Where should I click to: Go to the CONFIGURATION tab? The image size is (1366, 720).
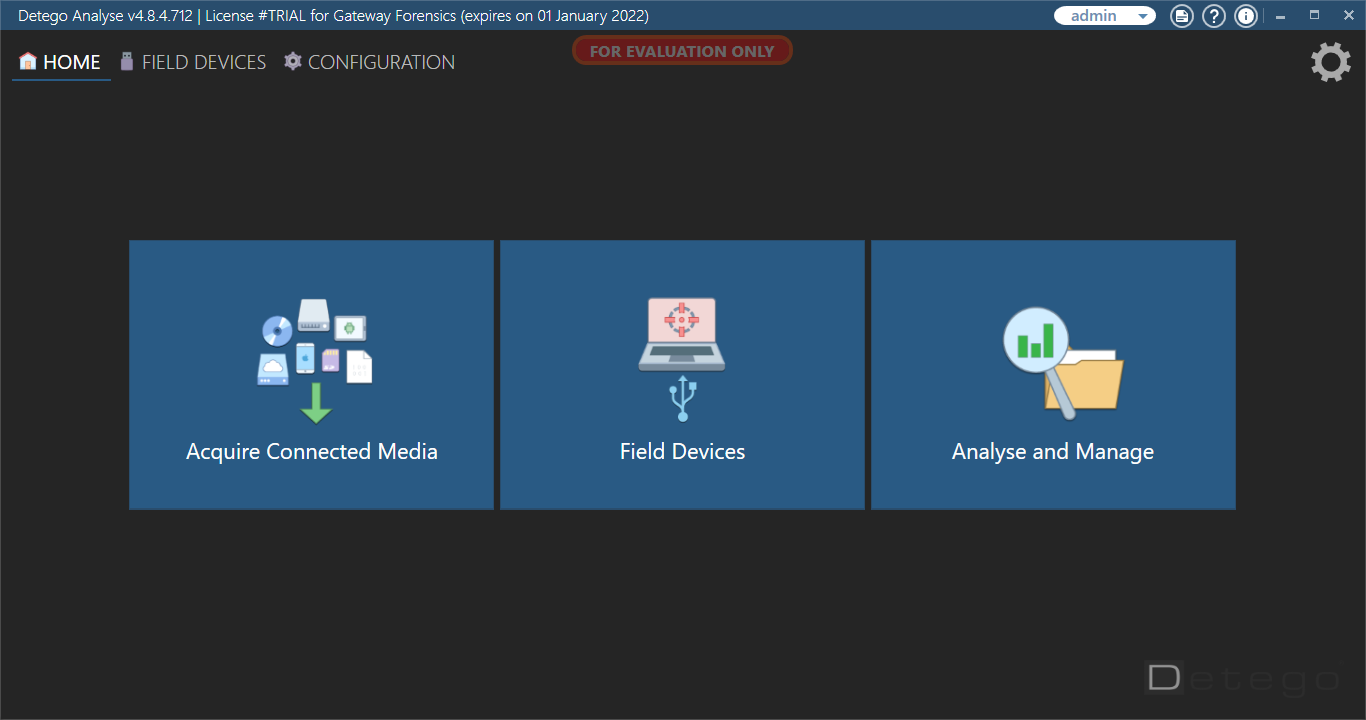(x=369, y=62)
